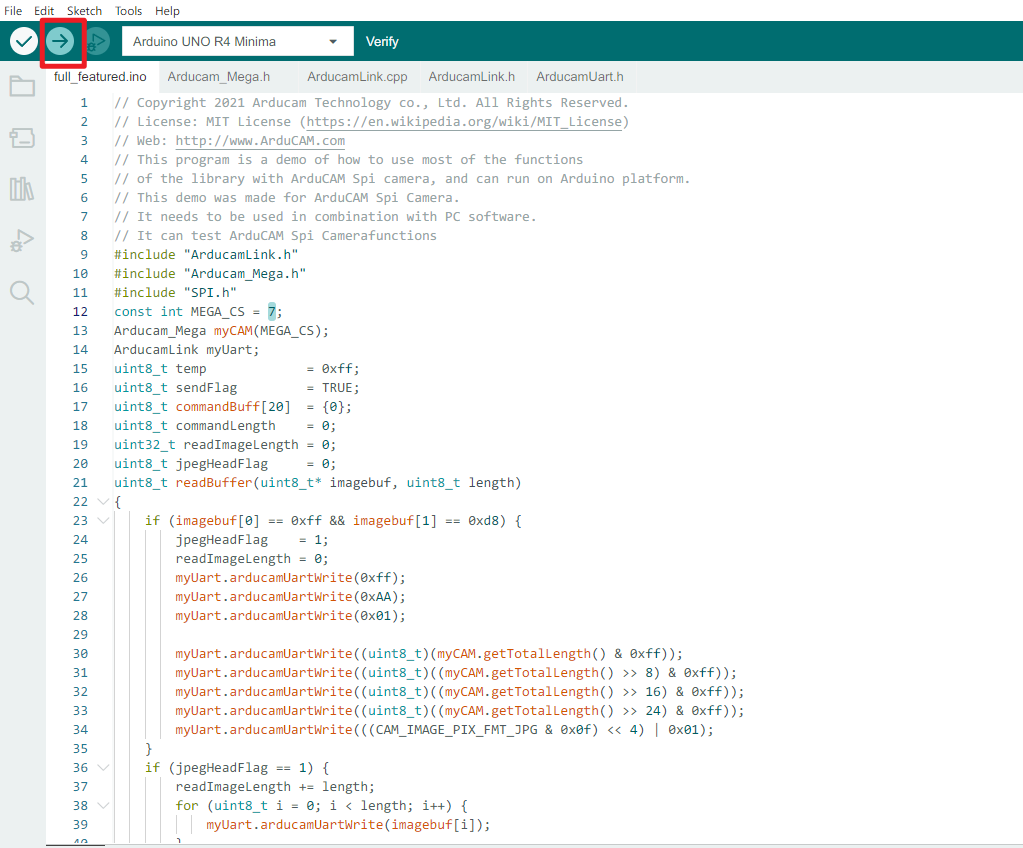Fold the for loop at line 38
Screen dimensions: 1023x848
[x=103, y=806]
